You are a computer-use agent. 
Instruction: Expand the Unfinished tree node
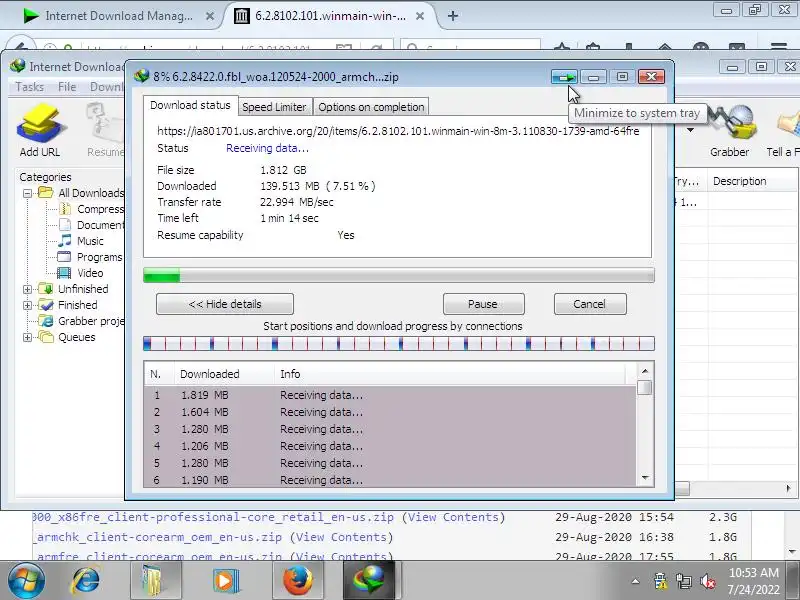[x=28, y=289]
